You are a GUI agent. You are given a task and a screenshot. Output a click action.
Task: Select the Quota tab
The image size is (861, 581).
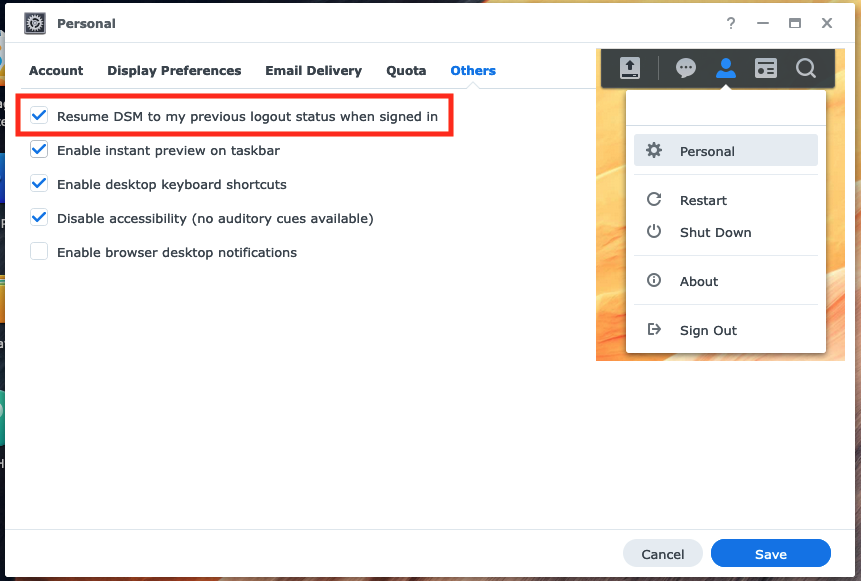(x=406, y=71)
